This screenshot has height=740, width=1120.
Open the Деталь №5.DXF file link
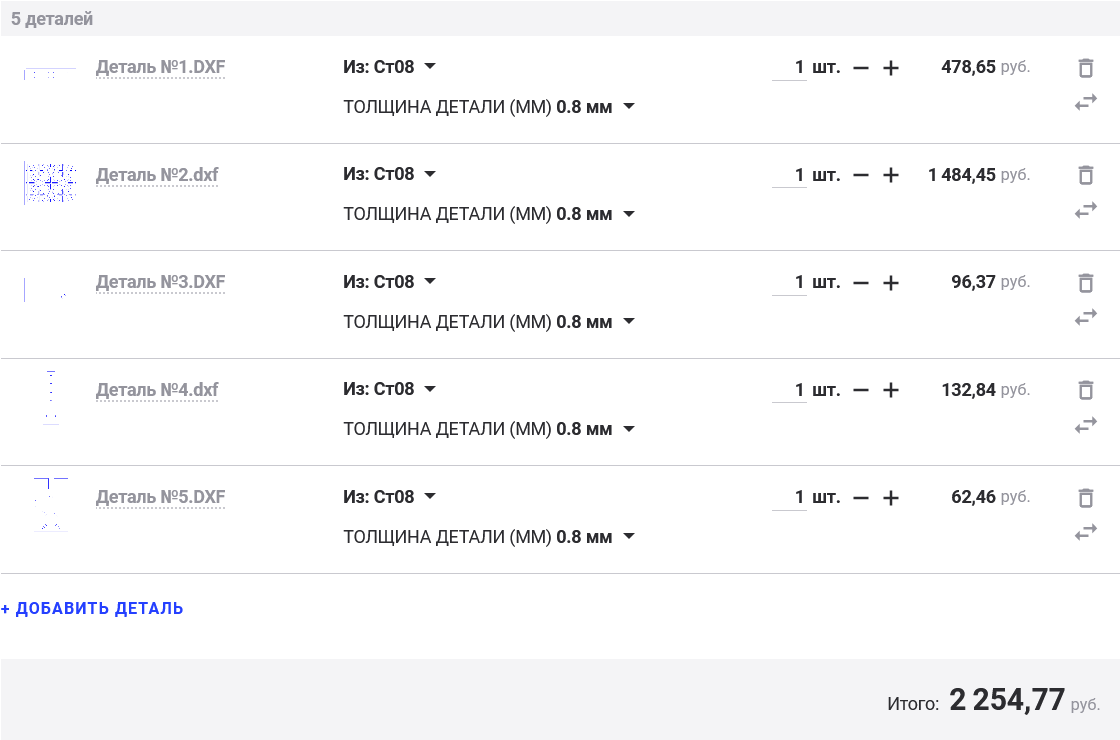pyautogui.click(x=160, y=497)
